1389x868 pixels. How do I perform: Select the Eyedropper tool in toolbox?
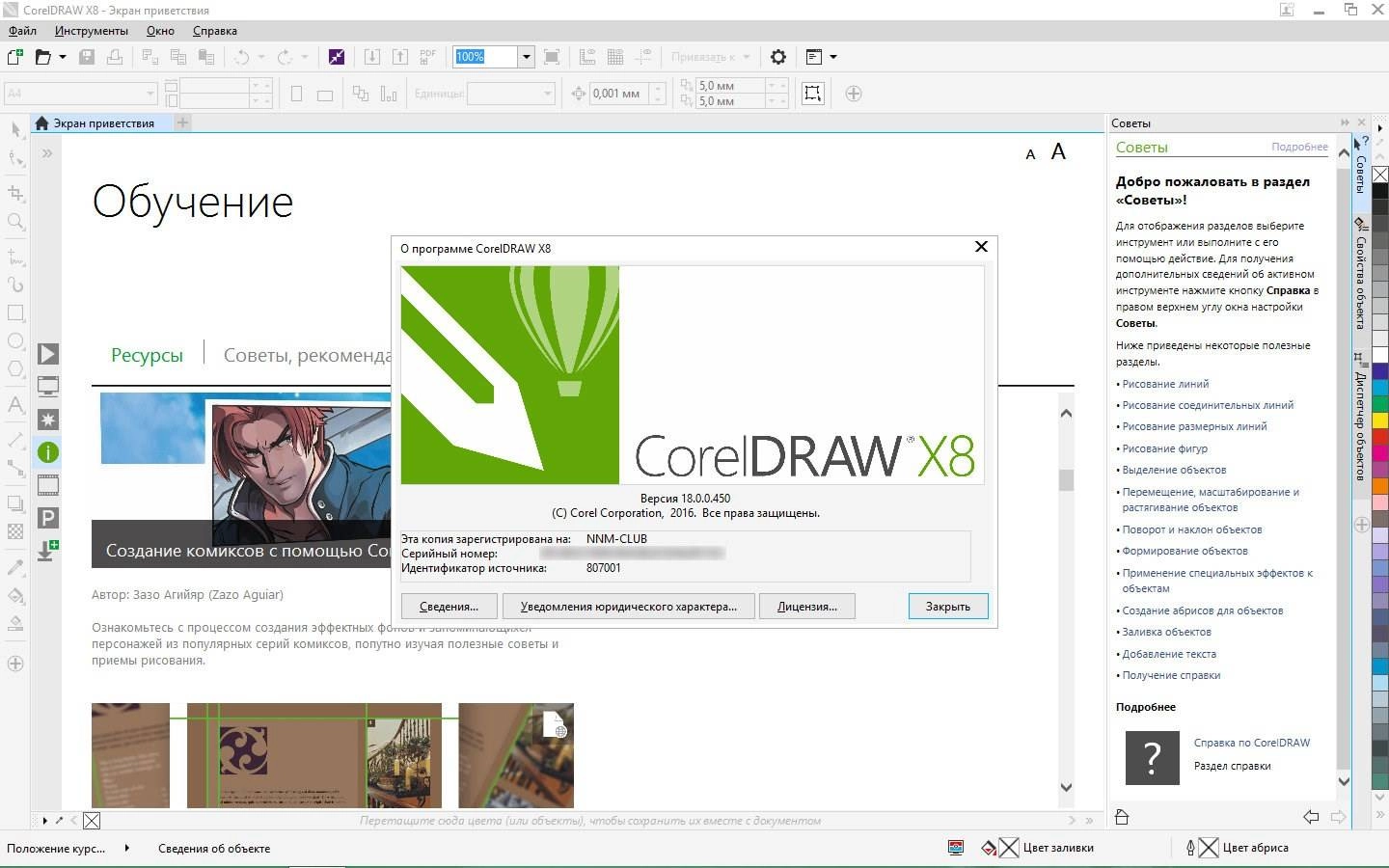click(15, 567)
